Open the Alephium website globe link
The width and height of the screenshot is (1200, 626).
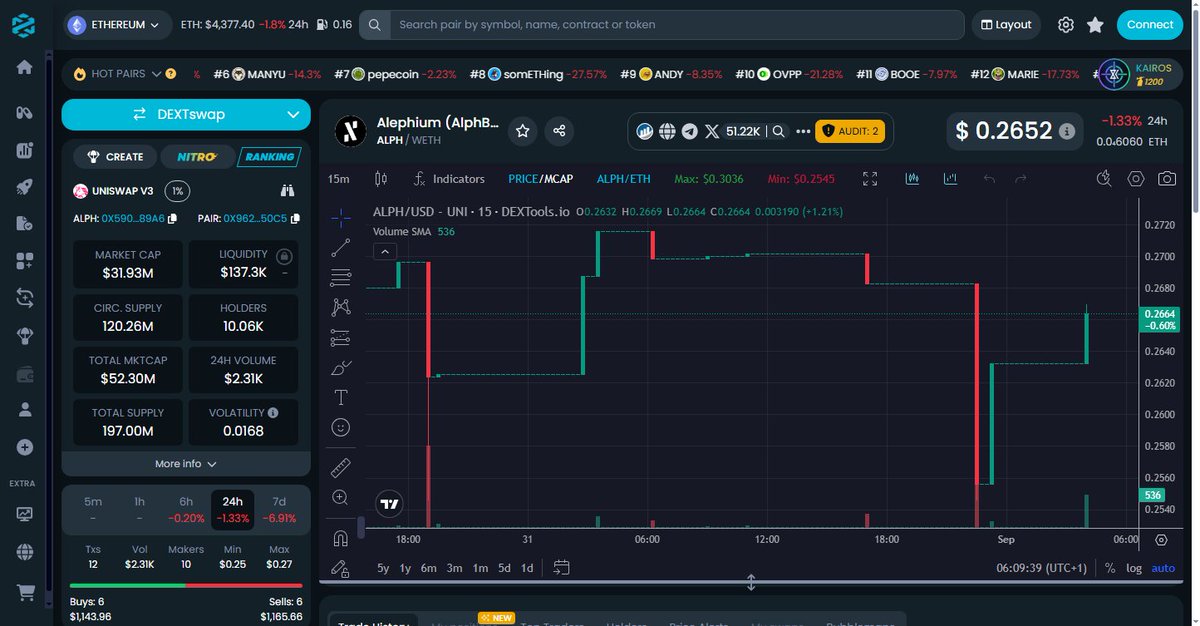667,130
